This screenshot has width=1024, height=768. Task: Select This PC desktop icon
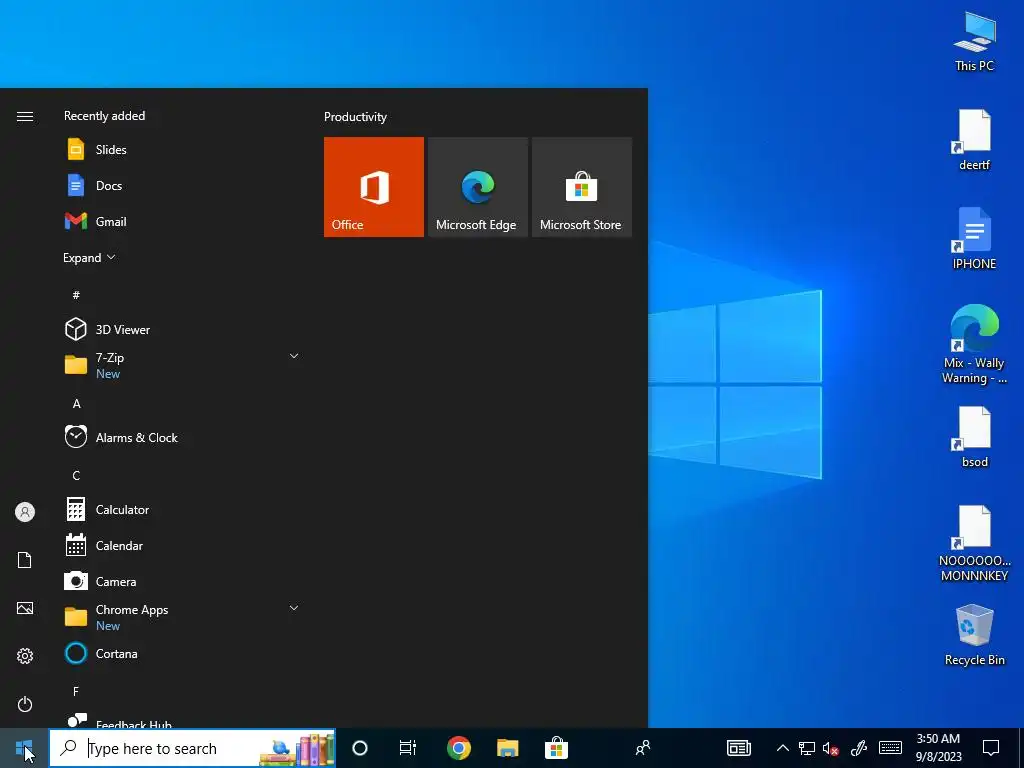[x=974, y=42]
